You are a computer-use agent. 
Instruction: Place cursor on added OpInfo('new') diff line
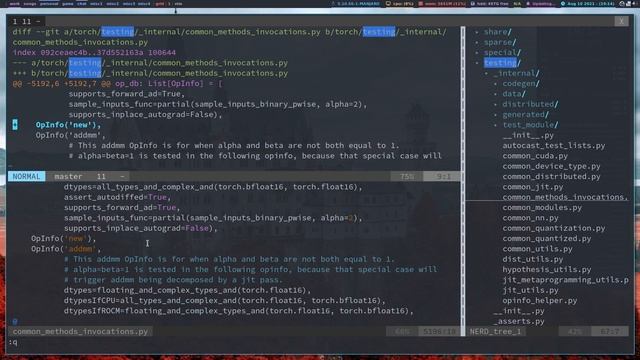click(x=68, y=125)
